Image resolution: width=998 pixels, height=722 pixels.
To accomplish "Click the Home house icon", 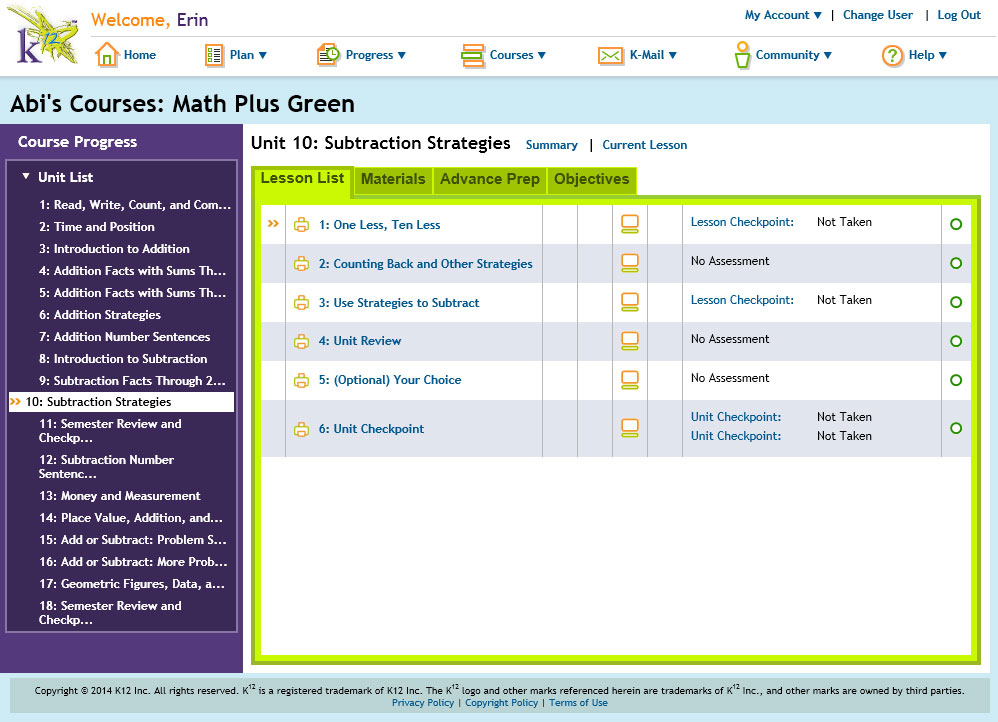I will click(x=107, y=55).
